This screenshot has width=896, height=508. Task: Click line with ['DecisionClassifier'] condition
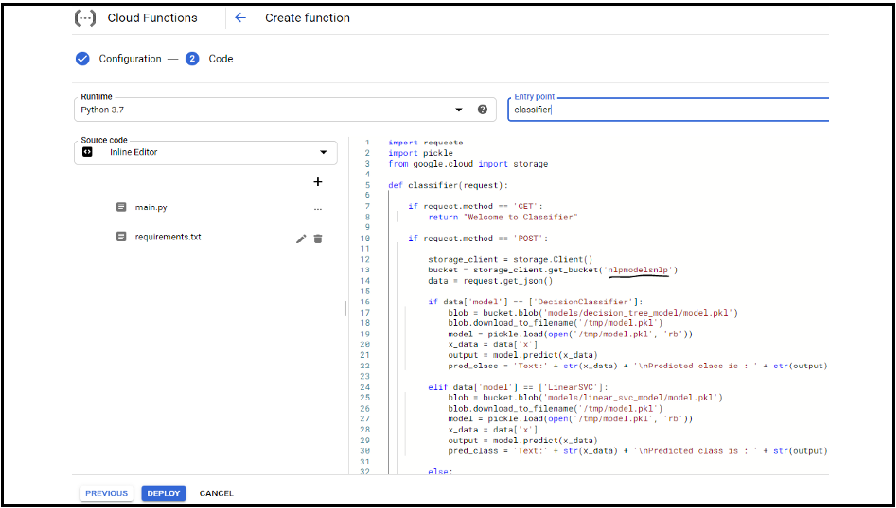coord(536,302)
